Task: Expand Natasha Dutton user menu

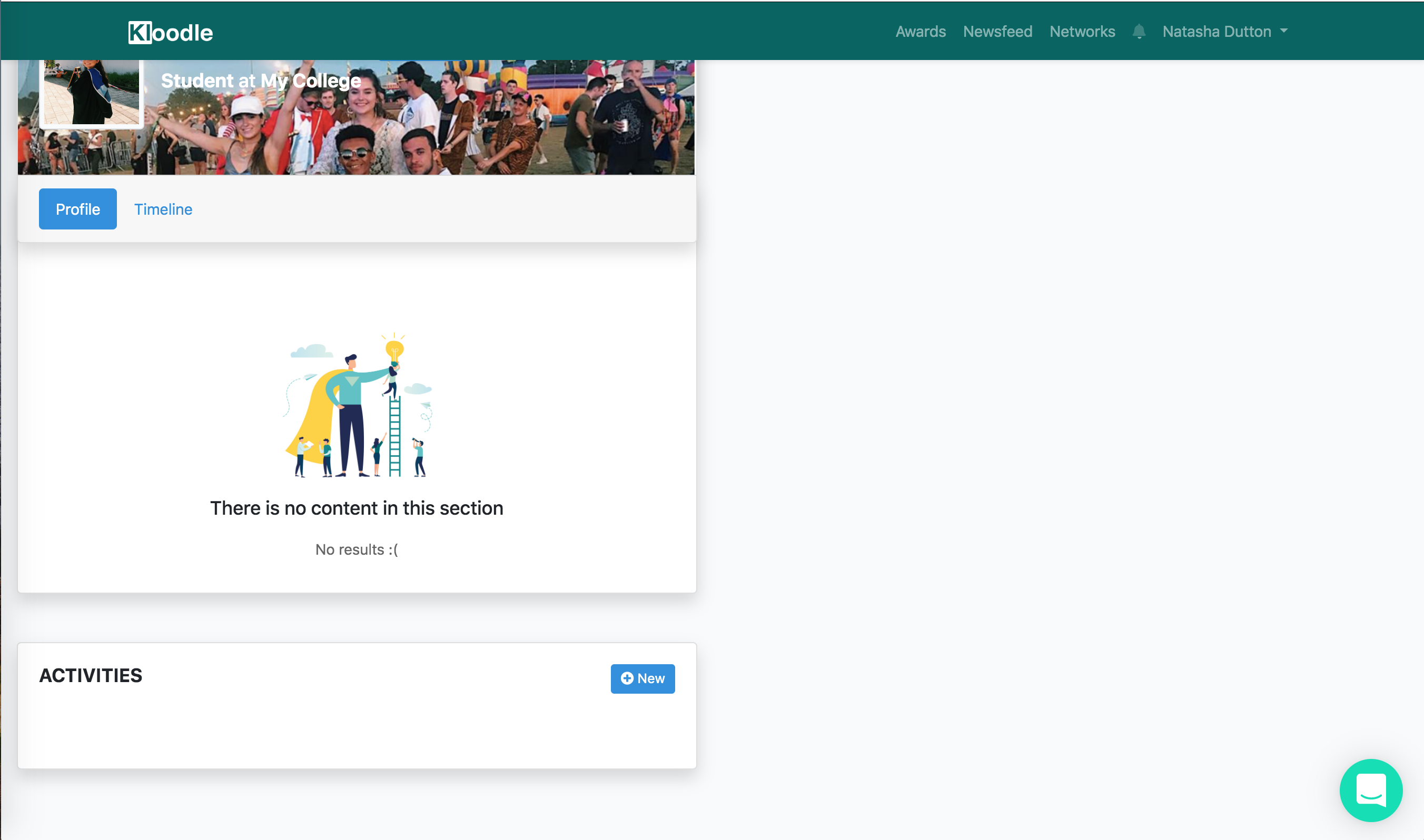Action: (x=1225, y=31)
